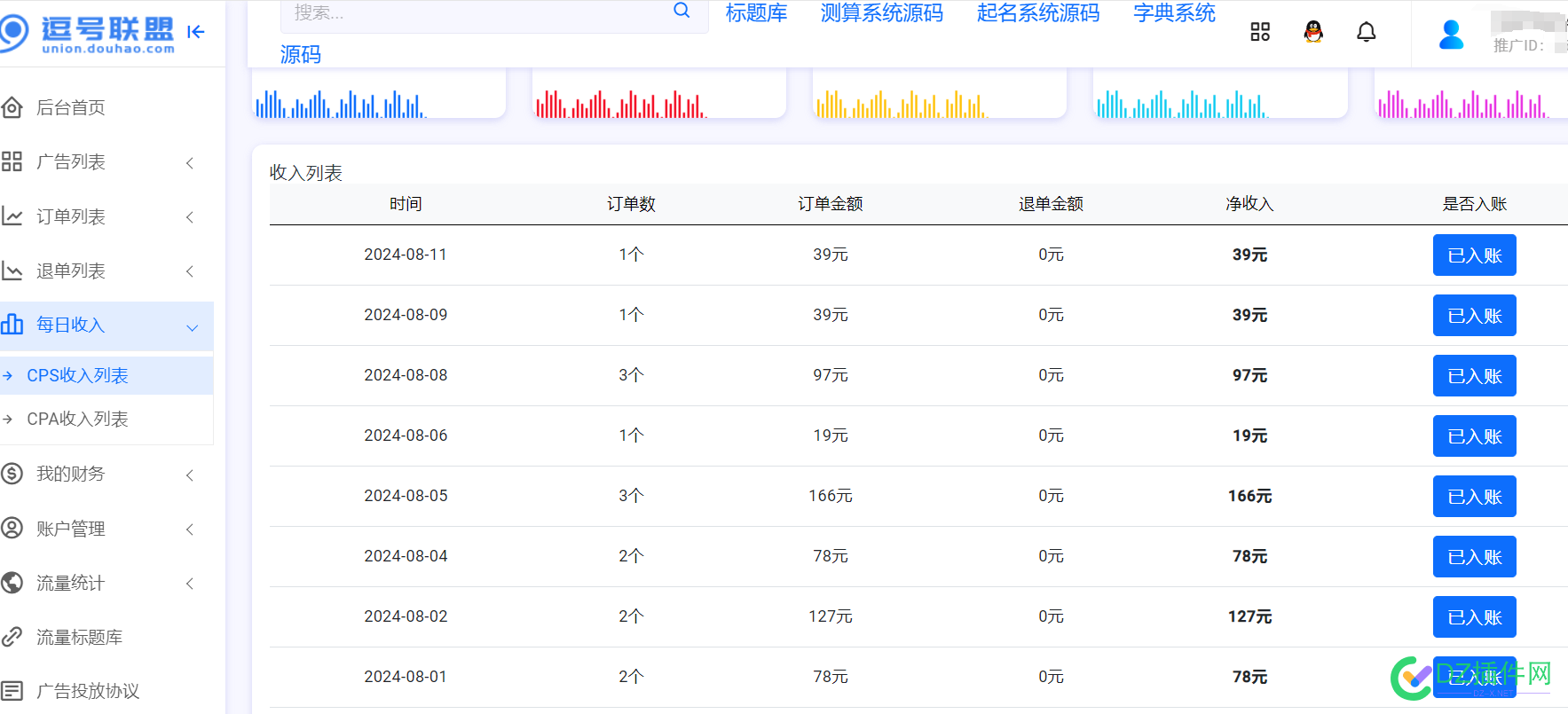
Task: Click the globe icon next to 流量统计
Action: (12, 583)
